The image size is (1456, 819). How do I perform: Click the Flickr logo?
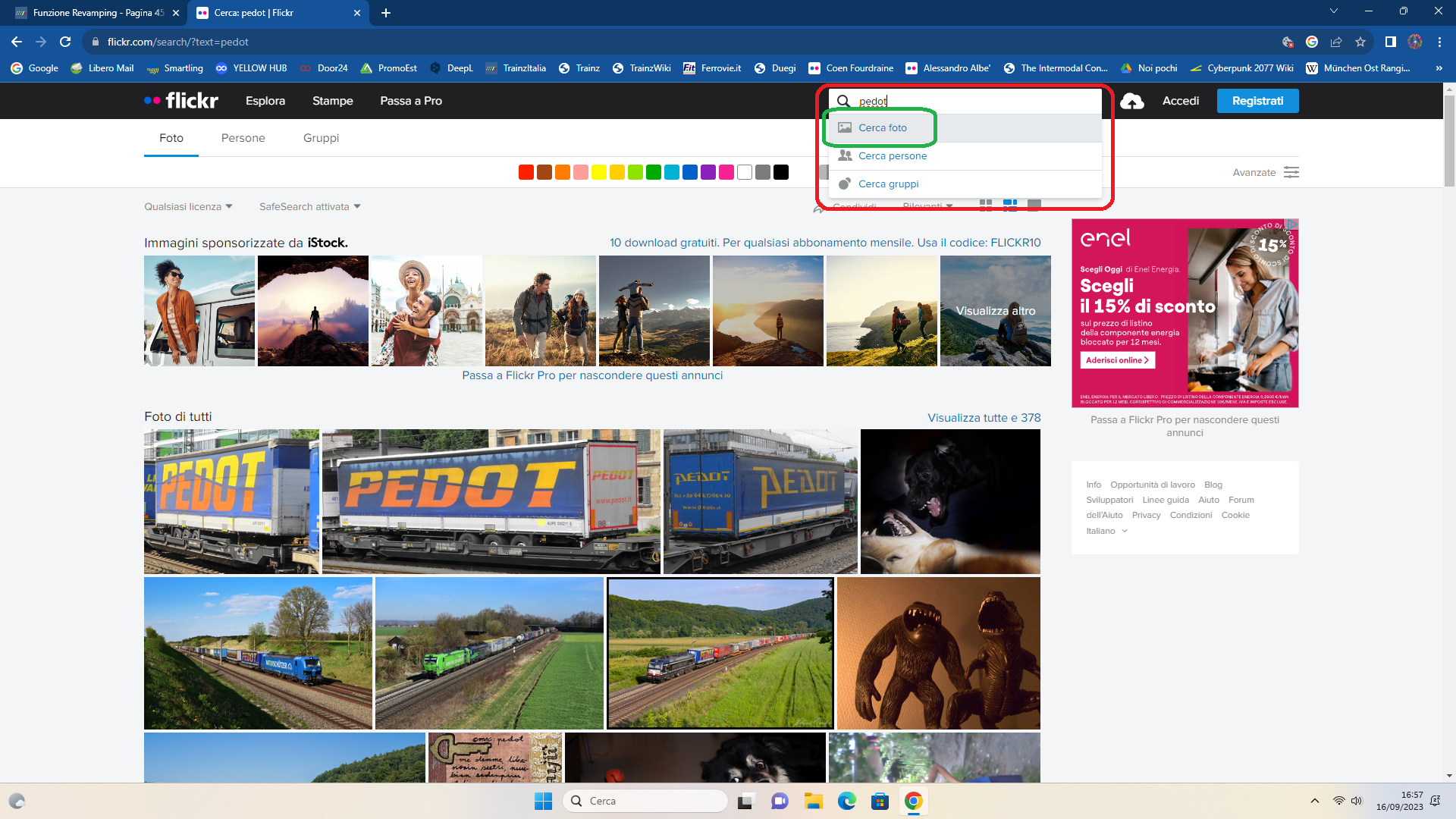[x=181, y=101]
